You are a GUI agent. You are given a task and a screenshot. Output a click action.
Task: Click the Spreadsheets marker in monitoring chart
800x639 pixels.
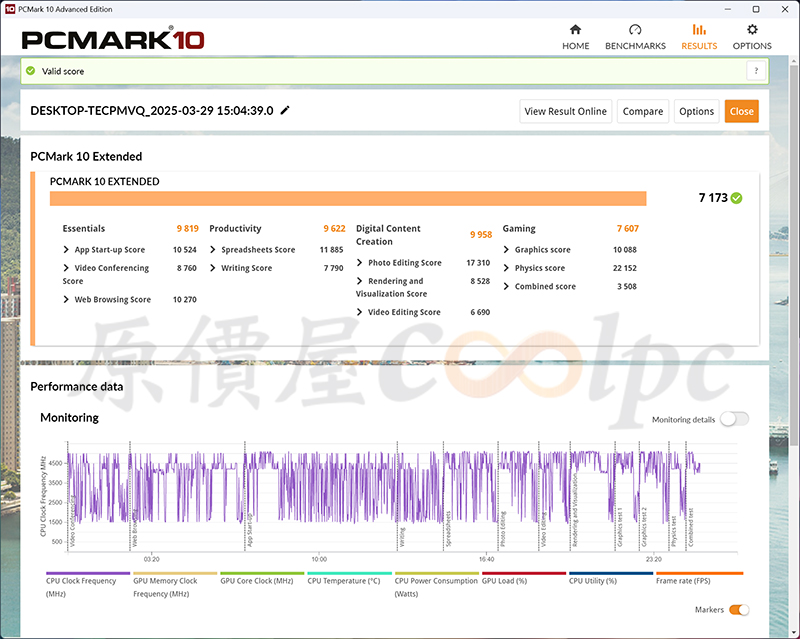[x=448, y=529]
